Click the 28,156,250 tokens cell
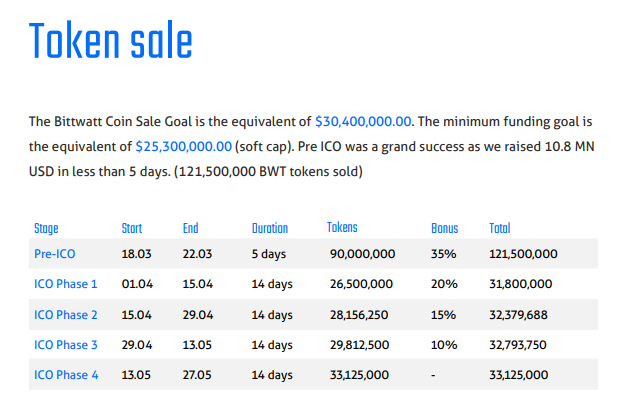The image size is (624, 395). 359,315
